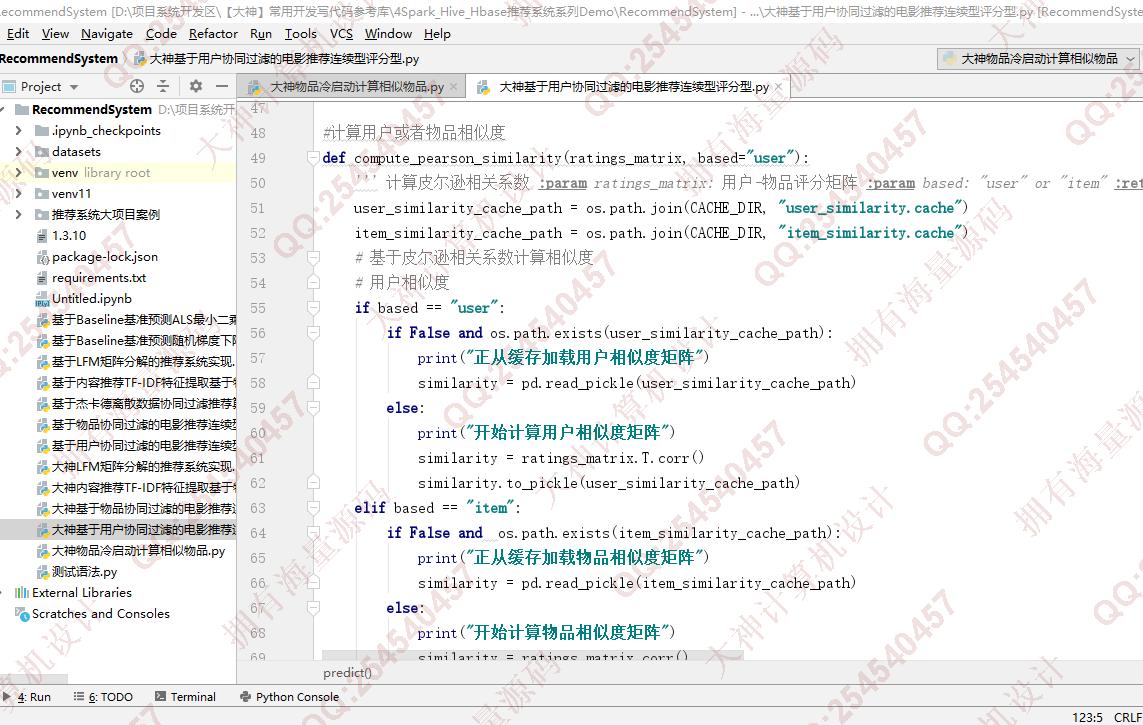Click predict() breadcrumb below editor

point(347,673)
